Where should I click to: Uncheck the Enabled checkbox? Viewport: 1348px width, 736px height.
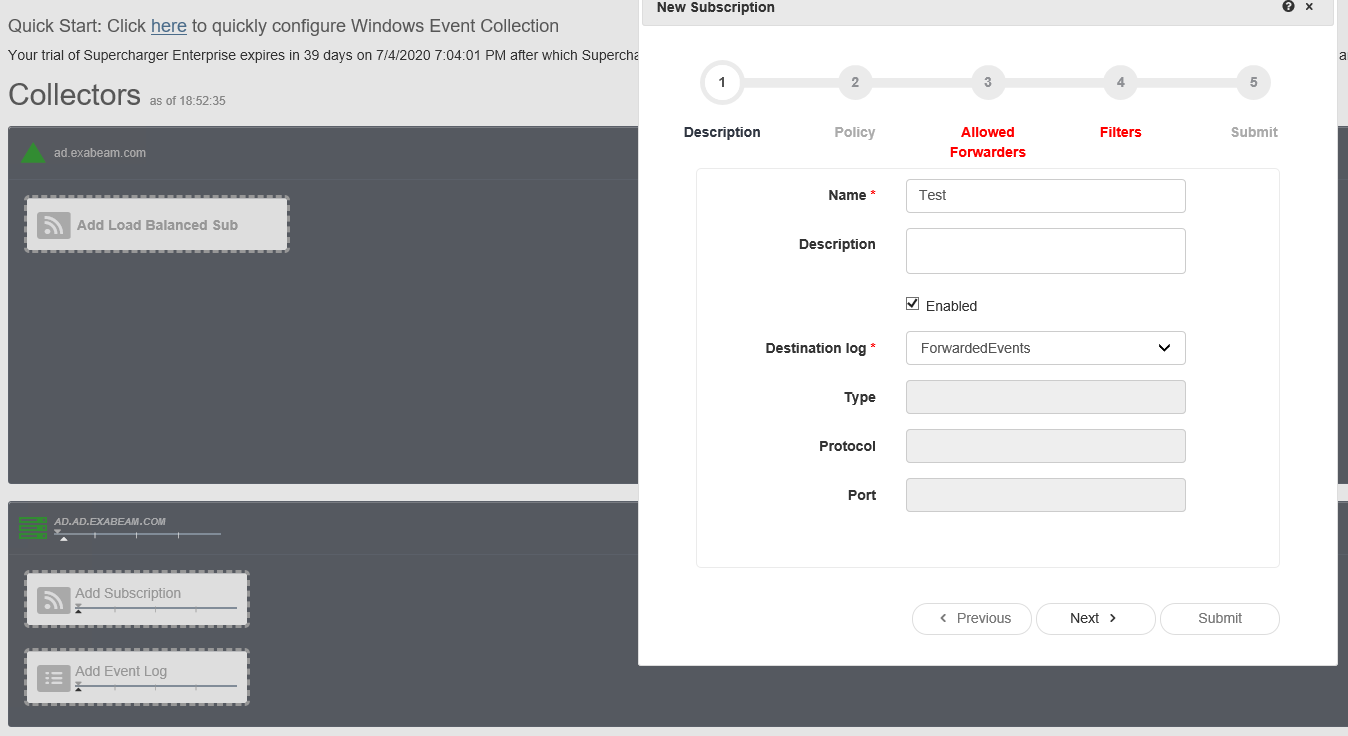click(912, 304)
